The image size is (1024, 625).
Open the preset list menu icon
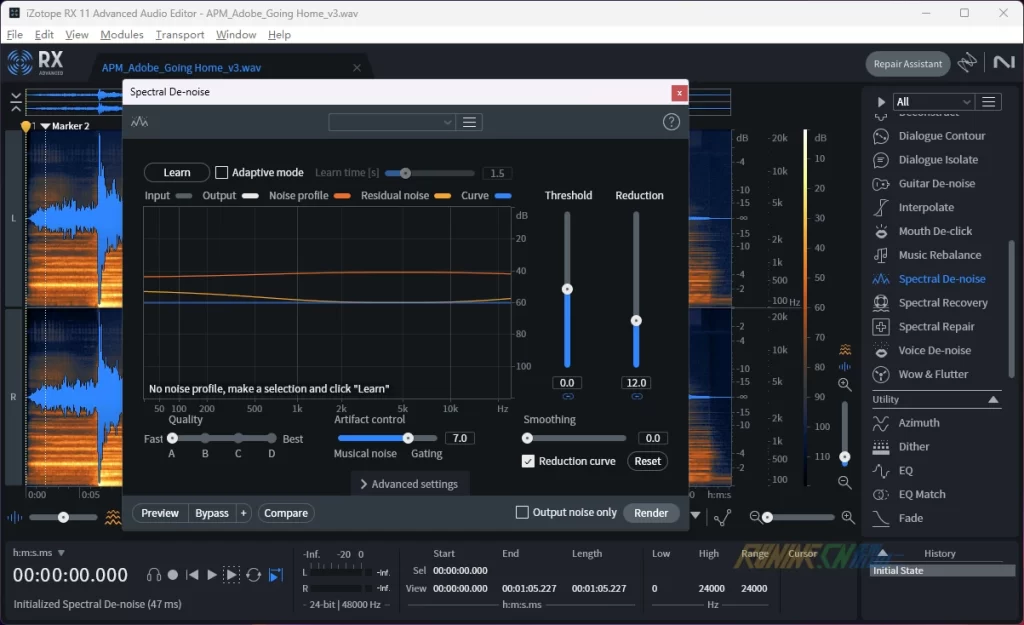470,122
